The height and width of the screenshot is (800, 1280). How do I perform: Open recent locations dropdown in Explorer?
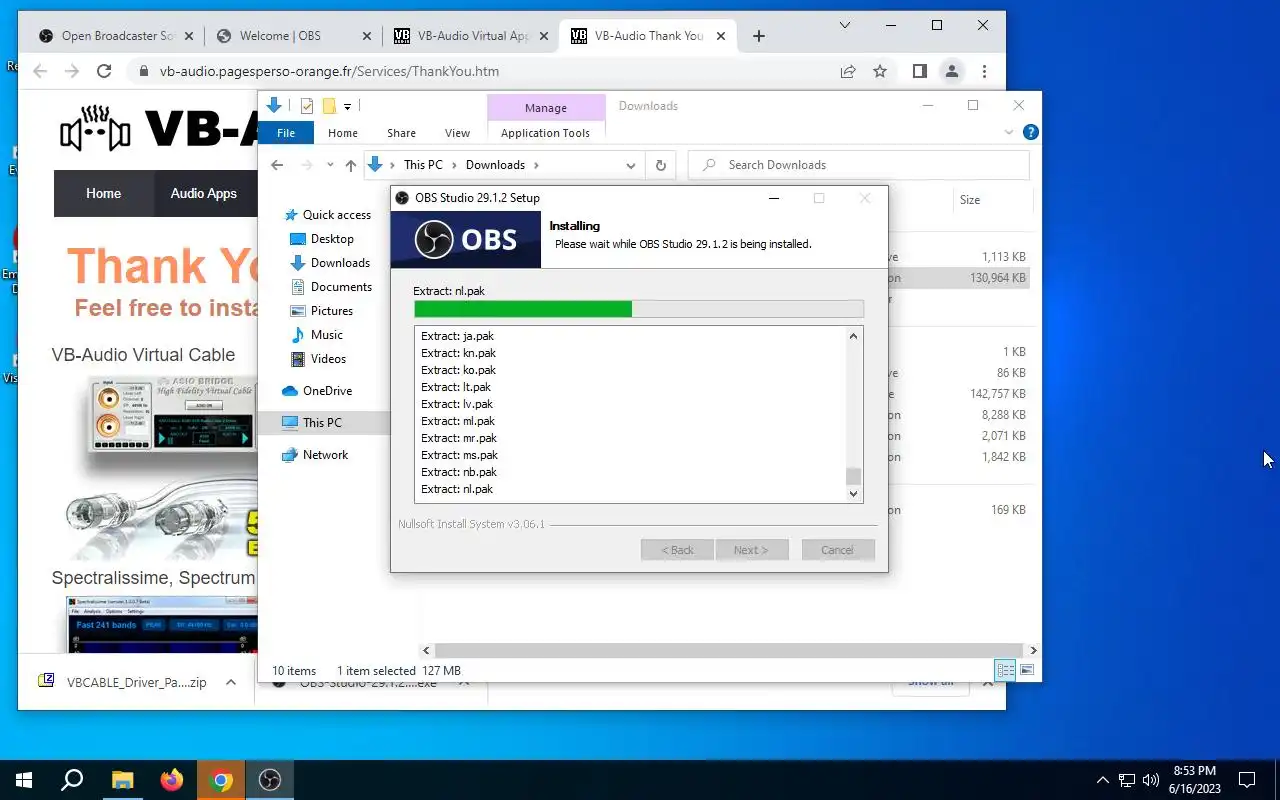(330, 165)
